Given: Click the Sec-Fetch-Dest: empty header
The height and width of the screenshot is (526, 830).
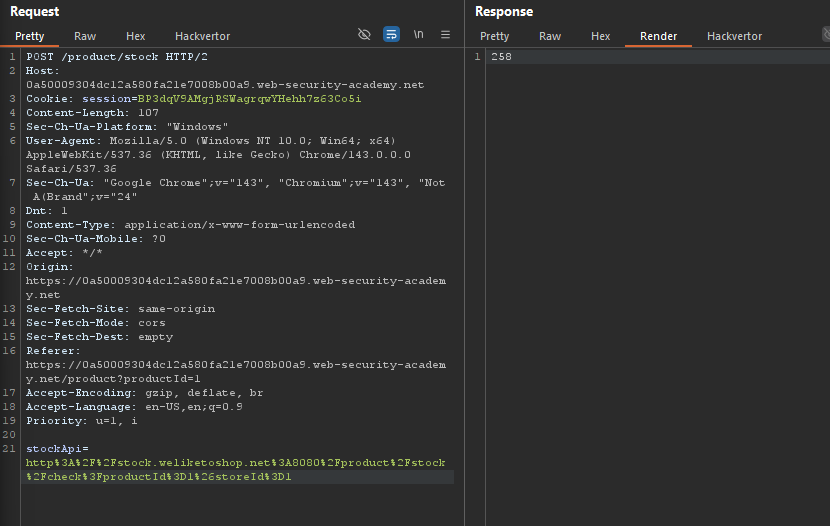Looking at the screenshot, I should (100, 337).
